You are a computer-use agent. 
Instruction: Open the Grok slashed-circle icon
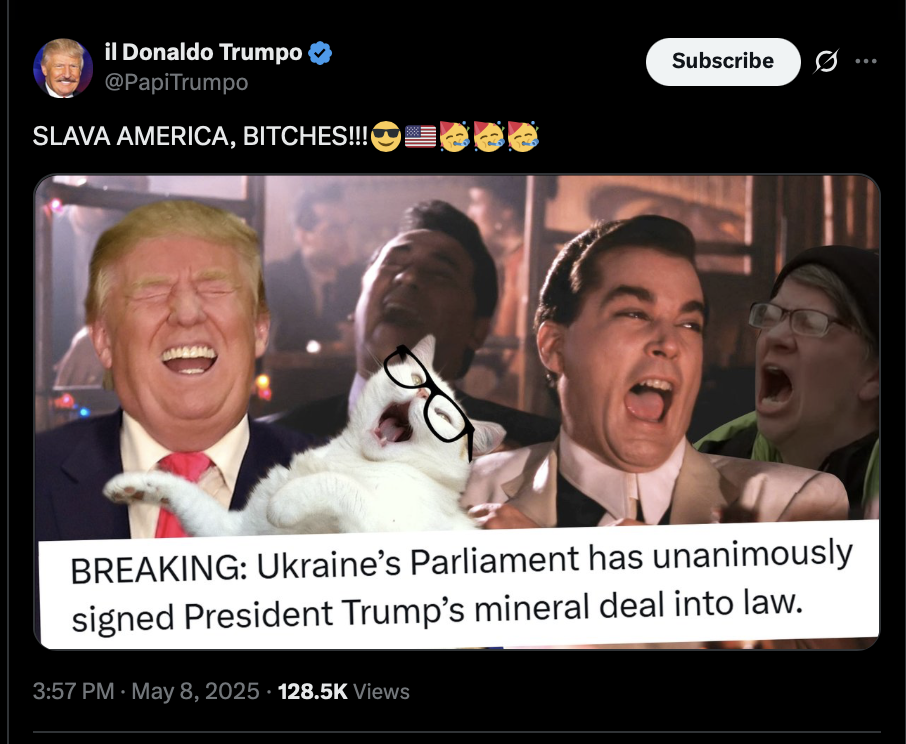click(x=826, y=61)
